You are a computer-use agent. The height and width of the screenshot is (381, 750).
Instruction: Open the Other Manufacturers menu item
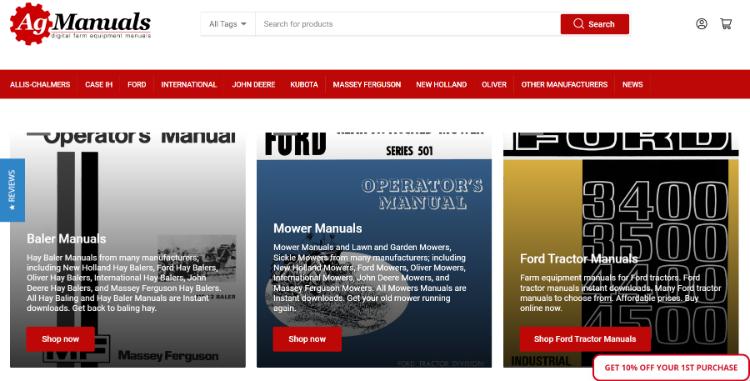pos(564,85)
